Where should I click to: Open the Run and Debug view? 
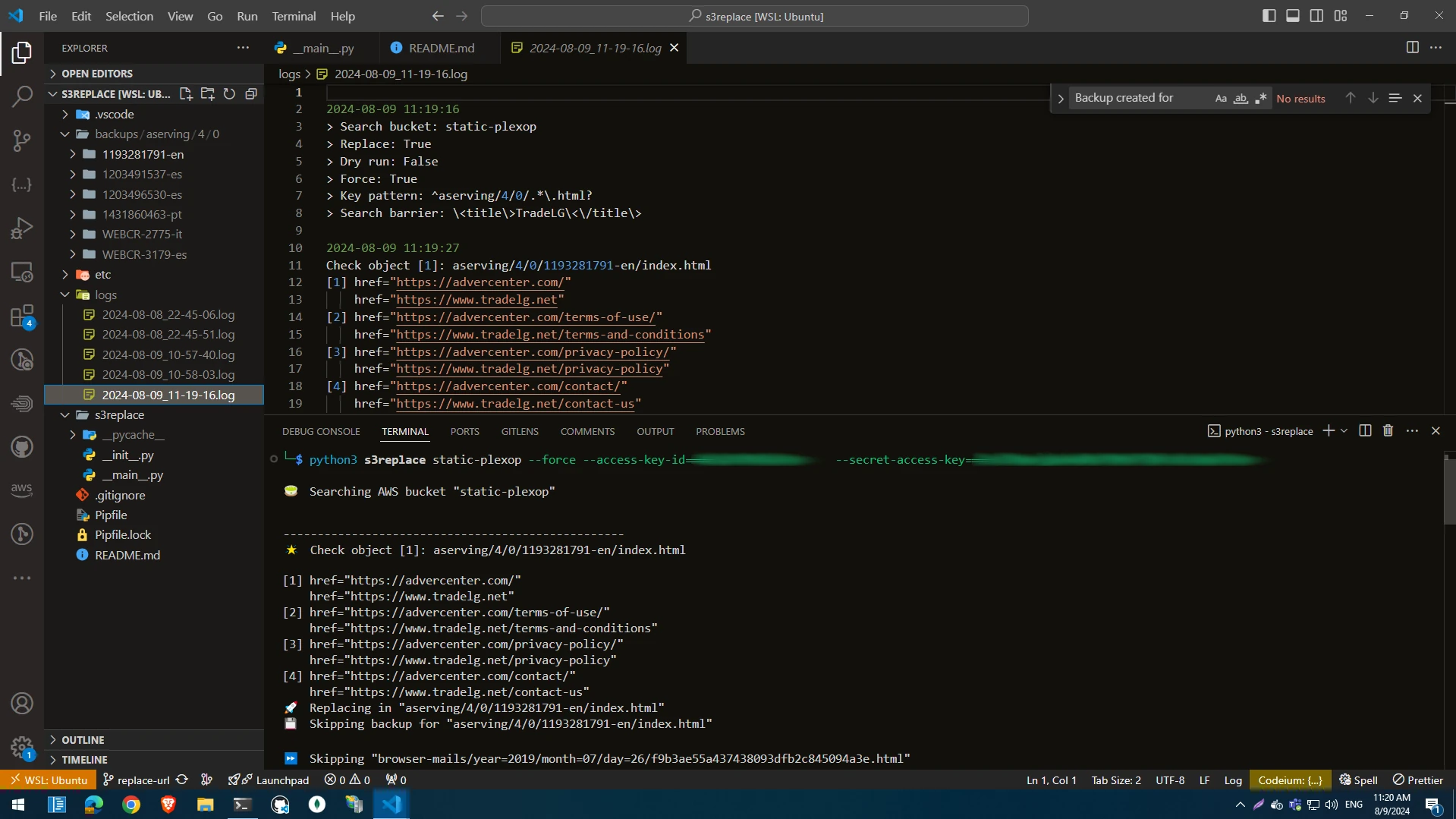tap(22, 228)
